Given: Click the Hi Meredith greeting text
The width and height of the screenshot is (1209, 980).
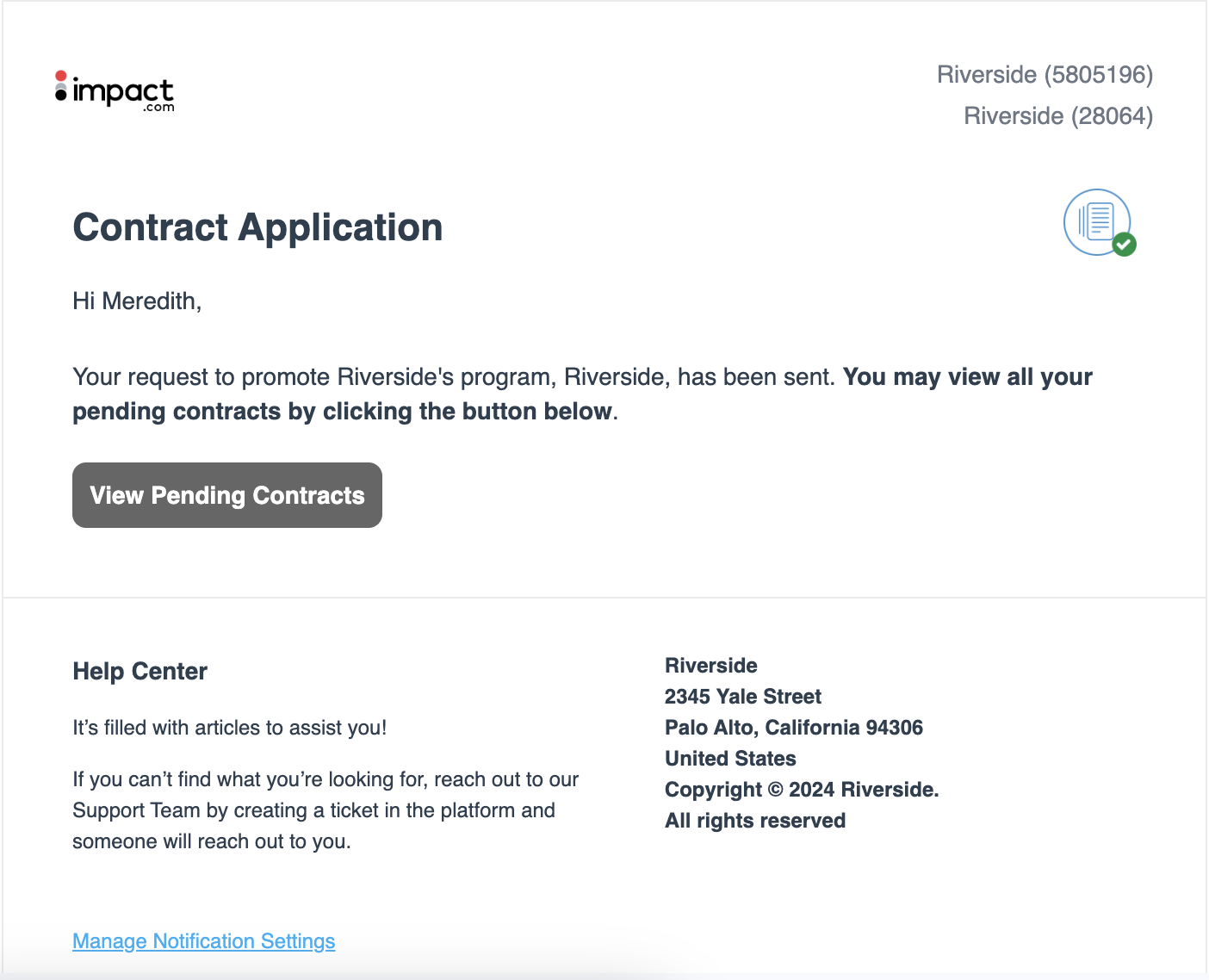Looking at the screenshot, I should click(137, 301).
